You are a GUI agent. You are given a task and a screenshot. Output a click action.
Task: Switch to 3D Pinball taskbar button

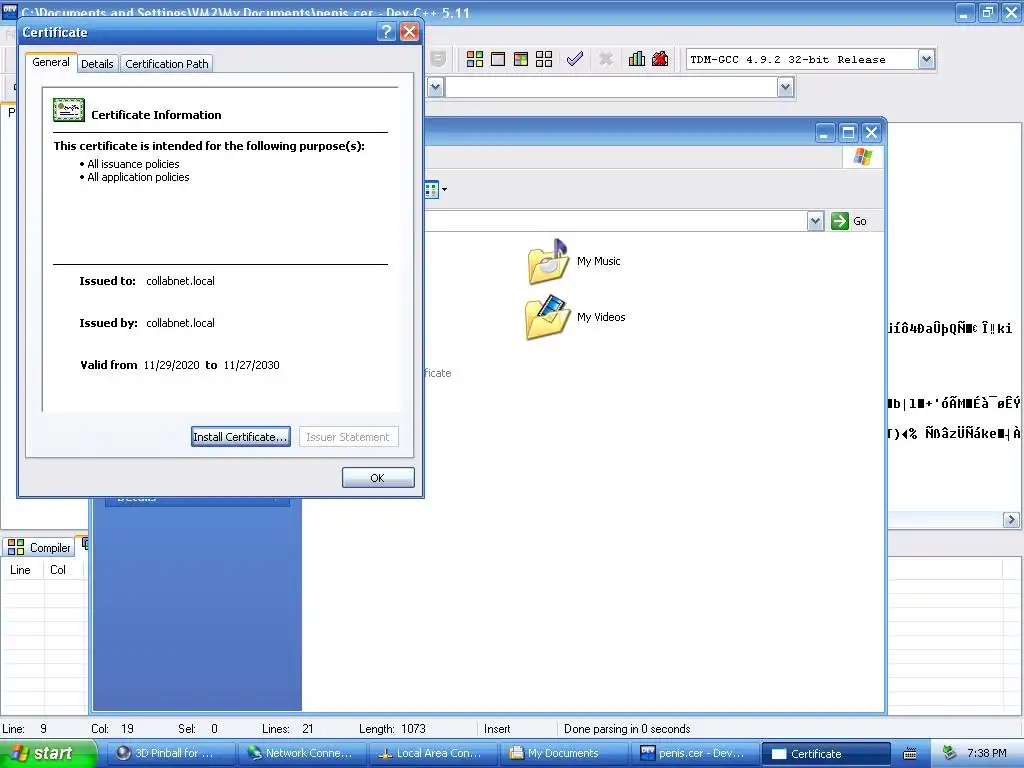click(170, 753)
